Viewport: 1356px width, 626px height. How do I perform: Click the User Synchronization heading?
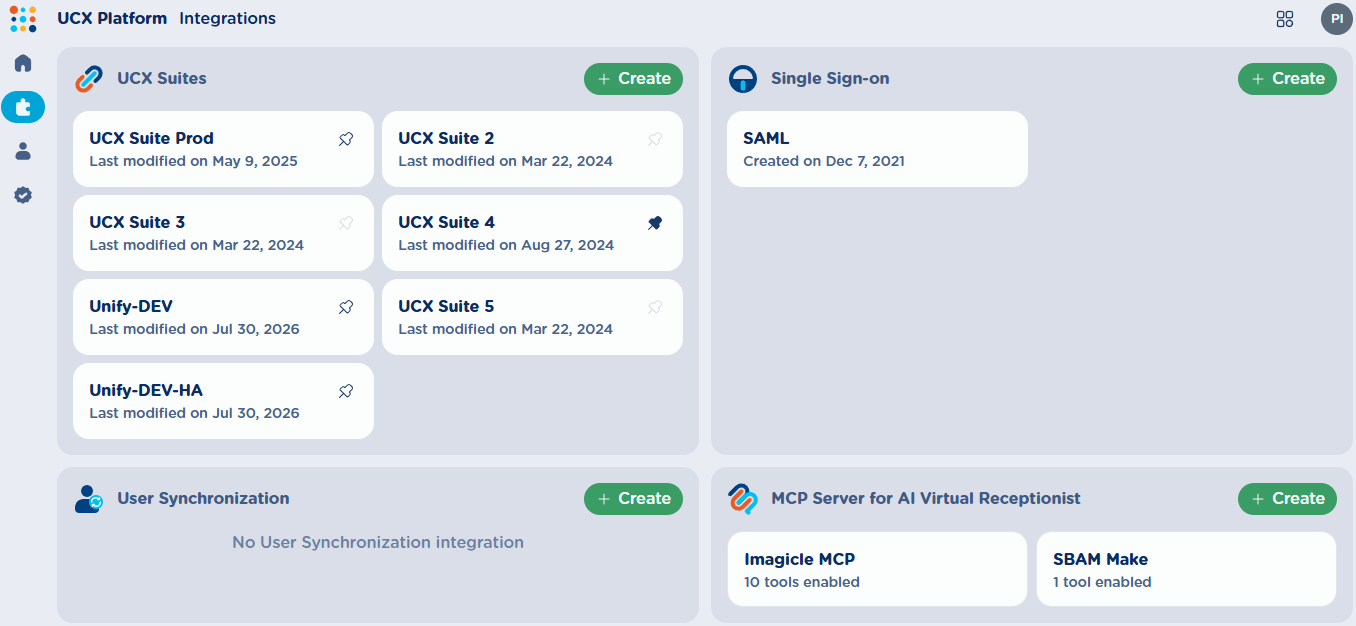click(203, 499)
